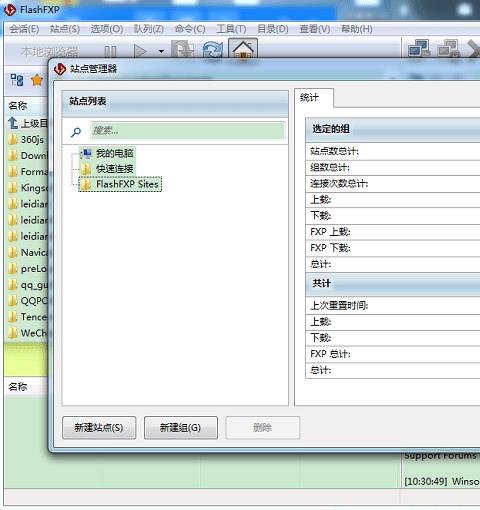The image size is (480, 510).
Task: Click the 上次重置时间 row in statistics
Action: 393,306
